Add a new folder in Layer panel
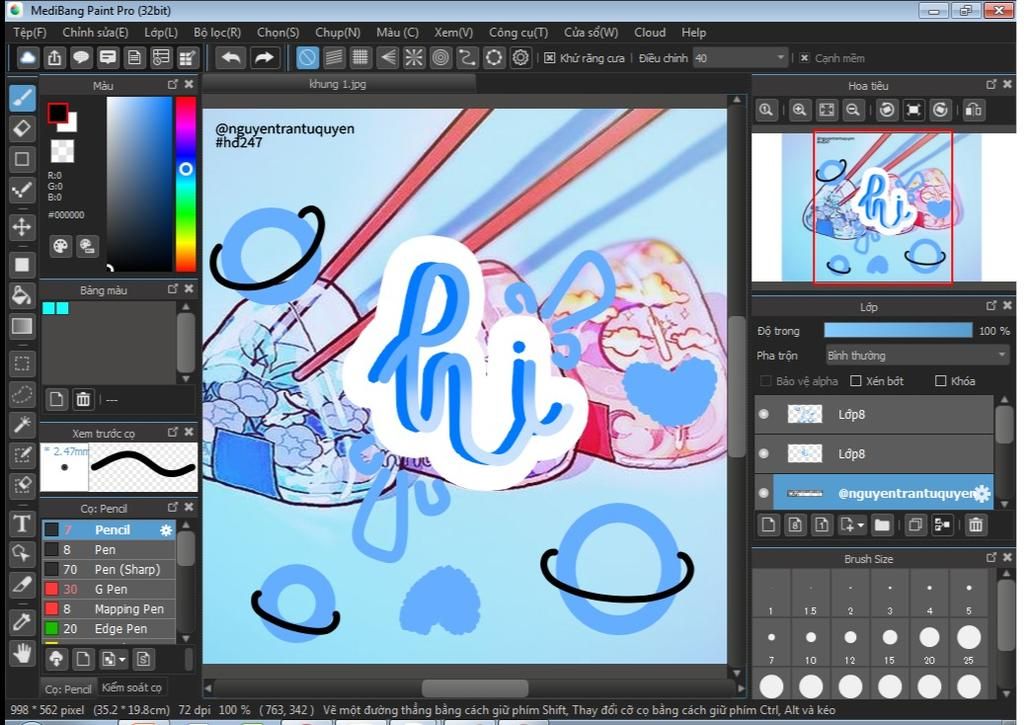Image resolution: width=1024 pixels, height=725 pixels. [882, 524]
